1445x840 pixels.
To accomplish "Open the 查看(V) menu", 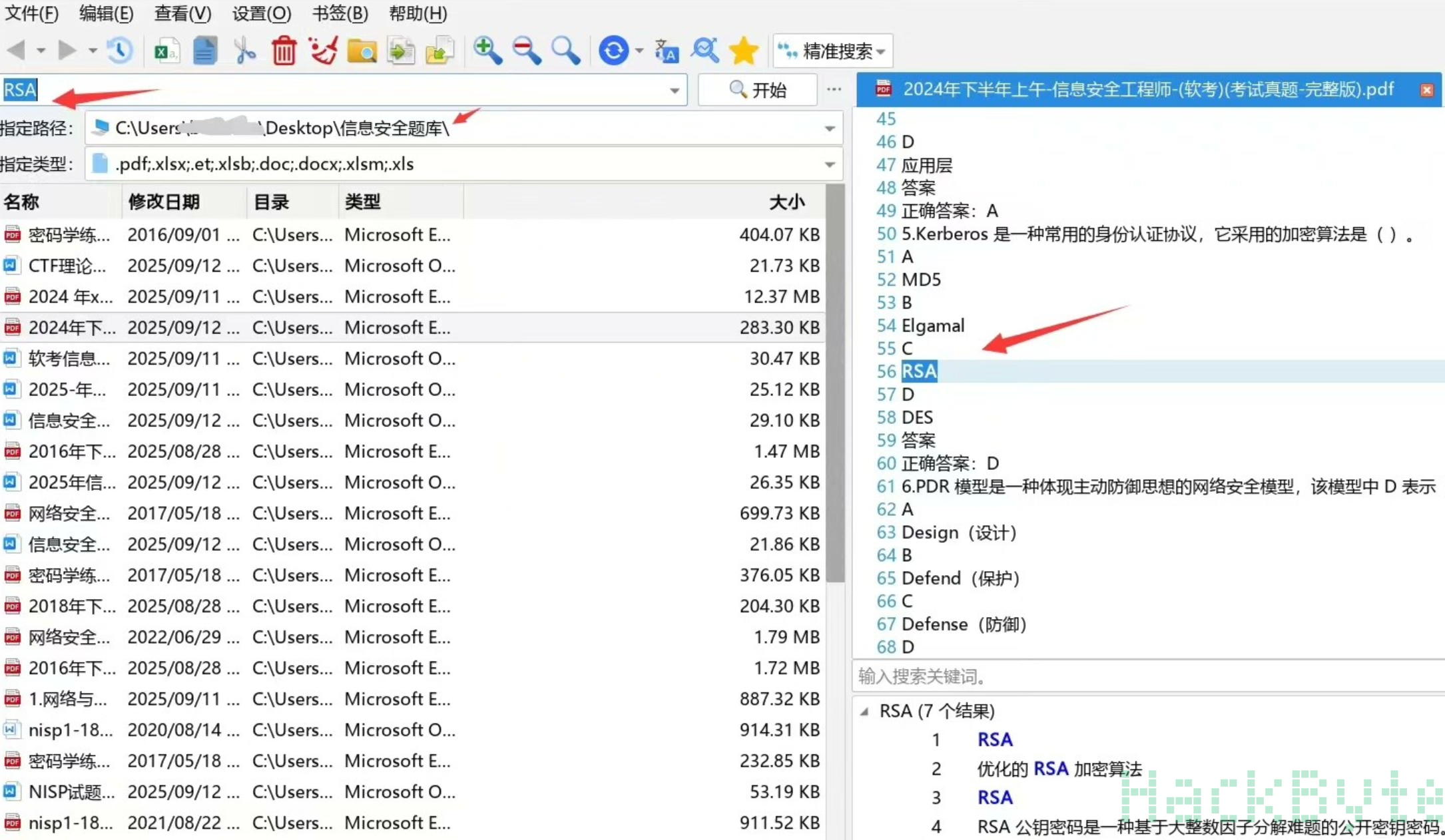I will pyautogui.click(x=182, y=13).
